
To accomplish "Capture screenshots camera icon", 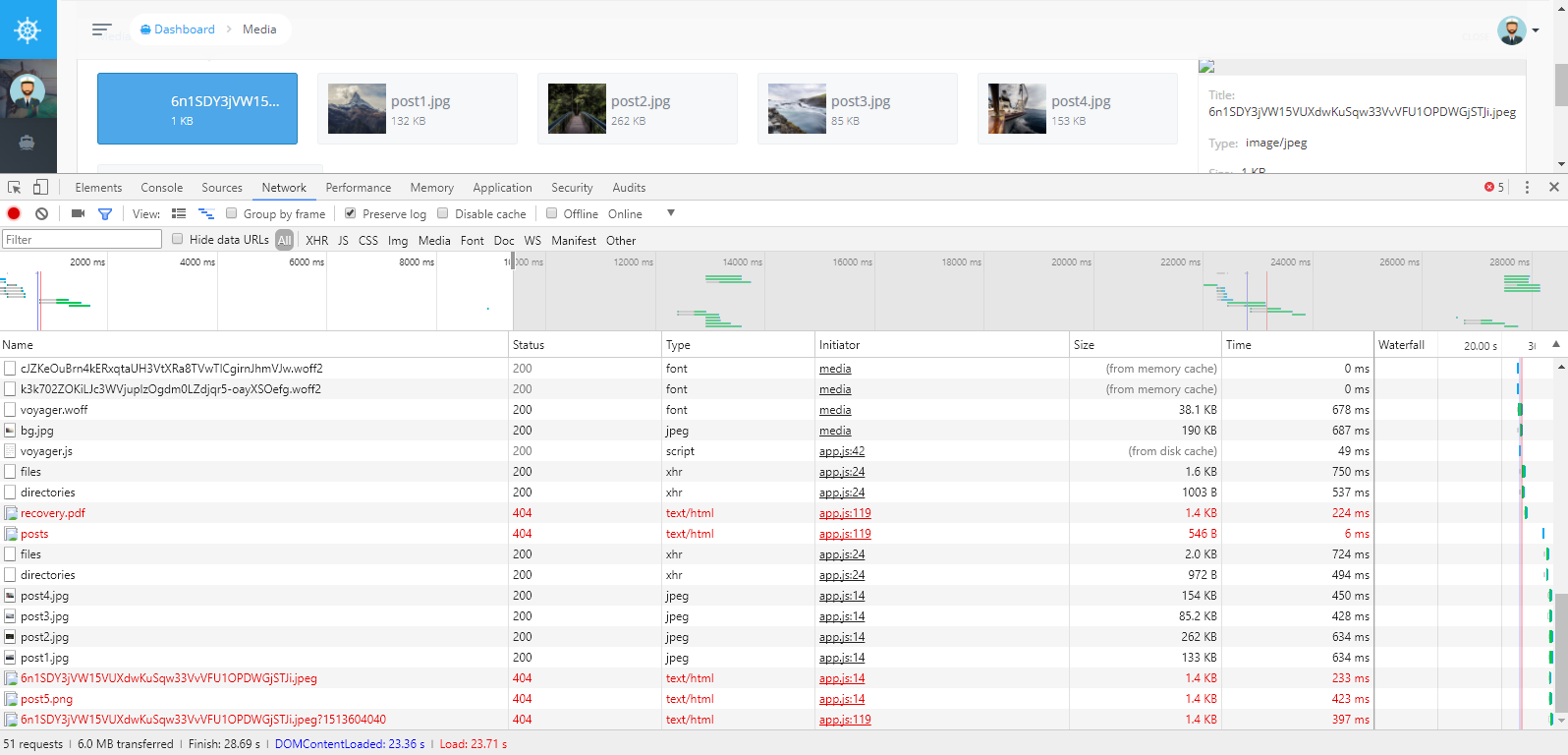I will coord(78,213).
